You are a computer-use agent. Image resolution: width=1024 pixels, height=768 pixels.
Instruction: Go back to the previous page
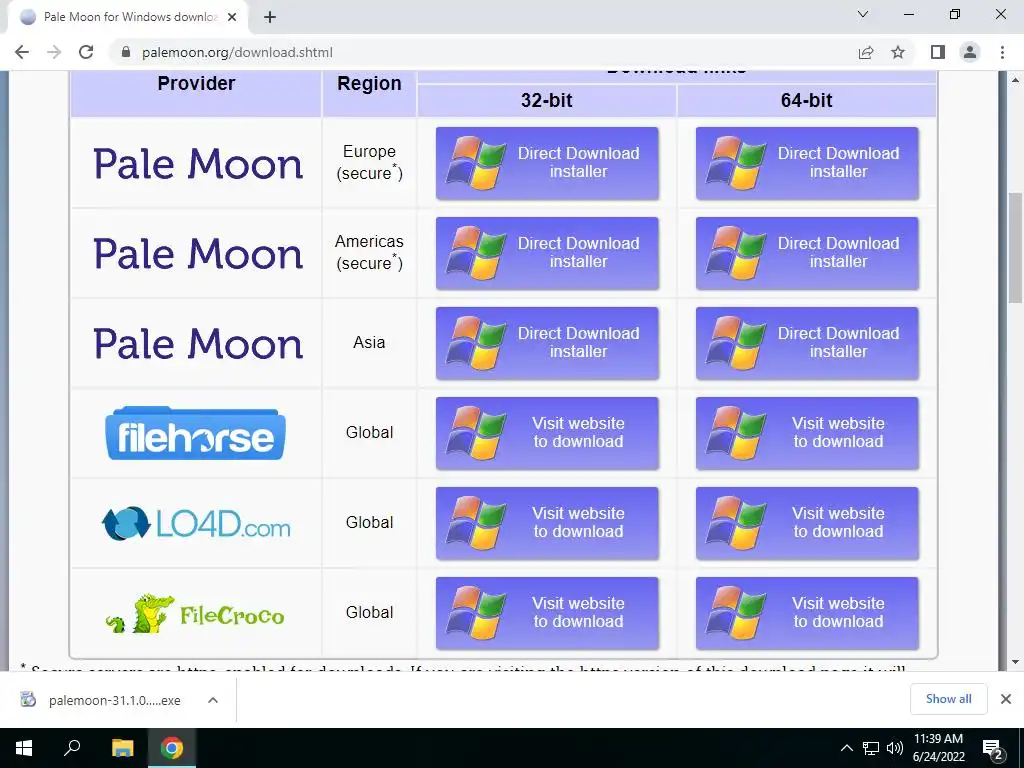(x=22, y=52)
